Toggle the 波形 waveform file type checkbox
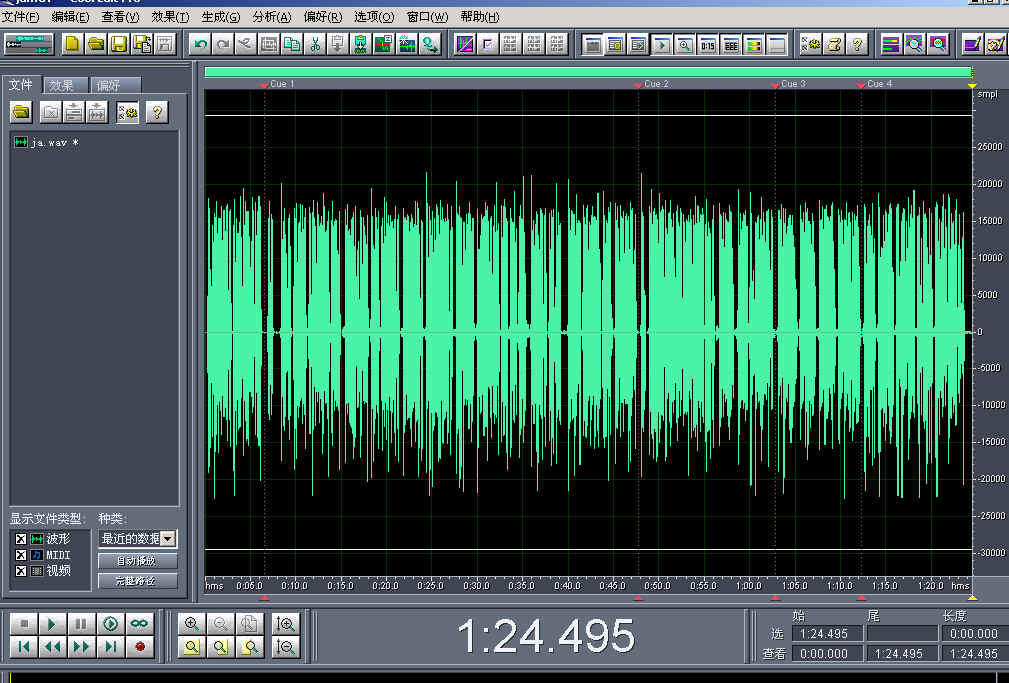The width and height of the screenshot is (1009, 683). pyautogui.click(x=21, y=539)
